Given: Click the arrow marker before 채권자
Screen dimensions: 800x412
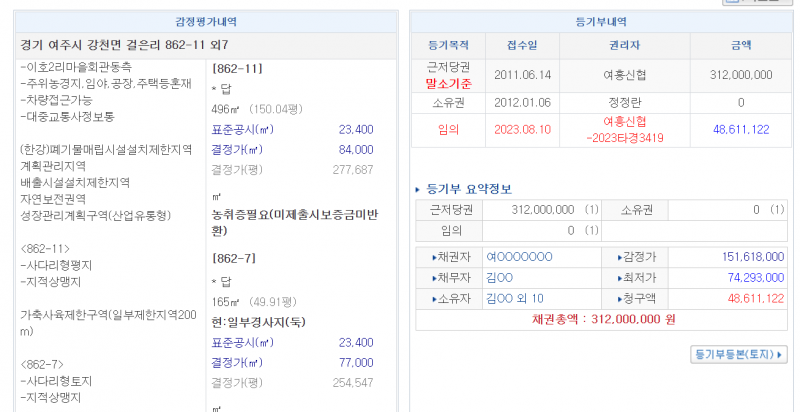Looking at the screenshot, I should [434, 257].
